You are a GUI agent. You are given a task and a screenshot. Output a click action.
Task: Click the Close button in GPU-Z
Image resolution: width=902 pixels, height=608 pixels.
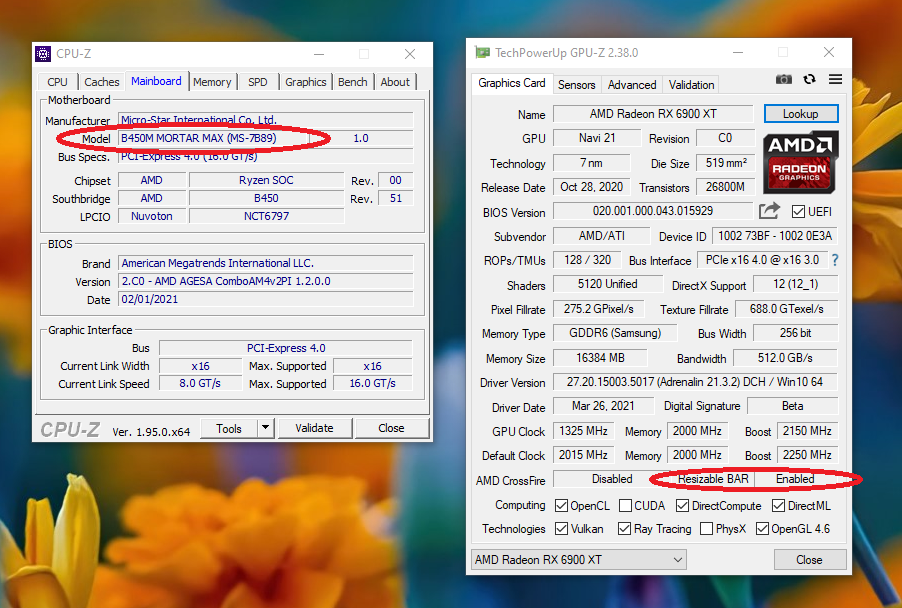[x=809, y=560]
